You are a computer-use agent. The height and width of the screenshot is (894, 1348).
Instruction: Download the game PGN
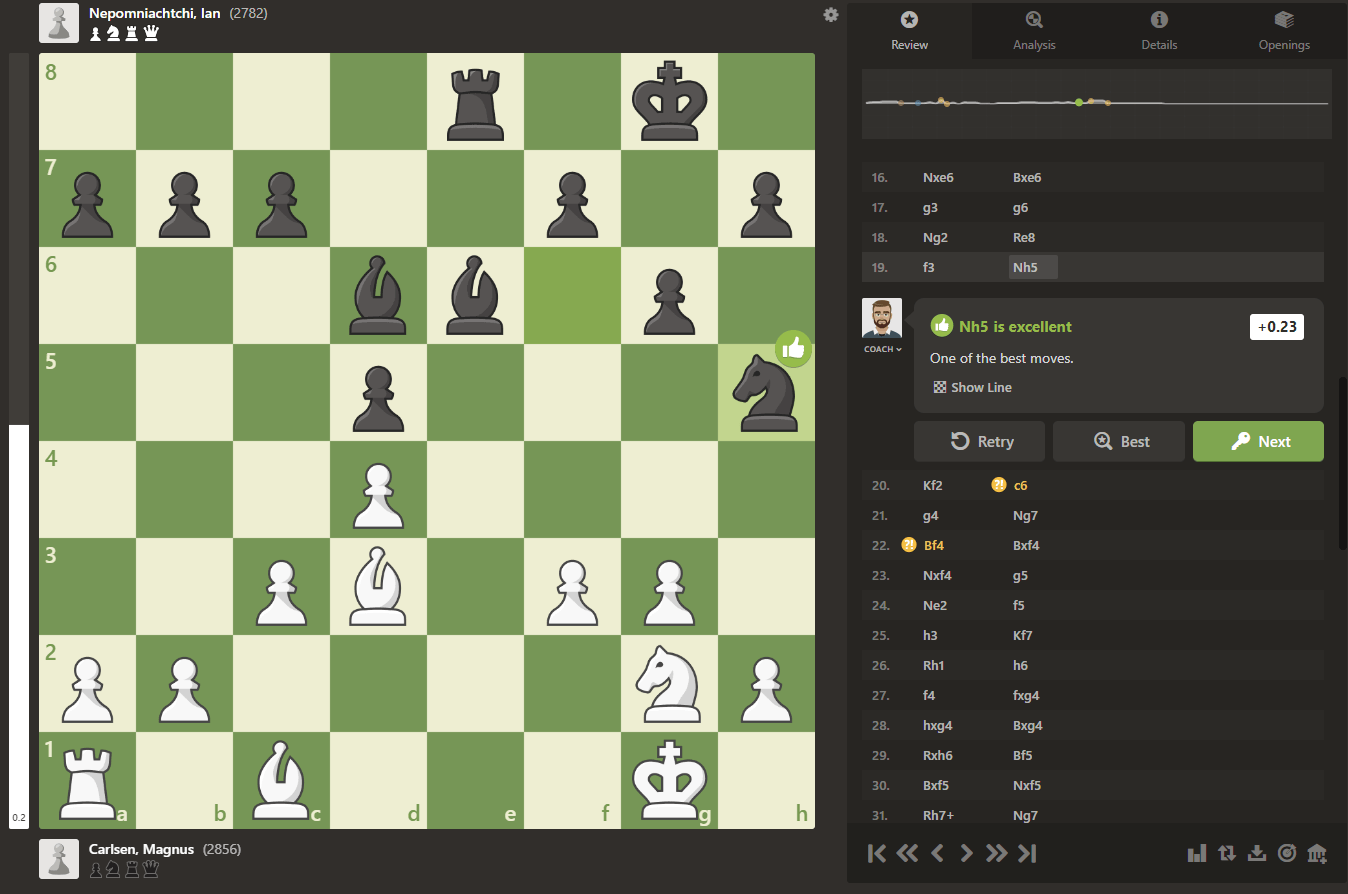(1257, 853)
